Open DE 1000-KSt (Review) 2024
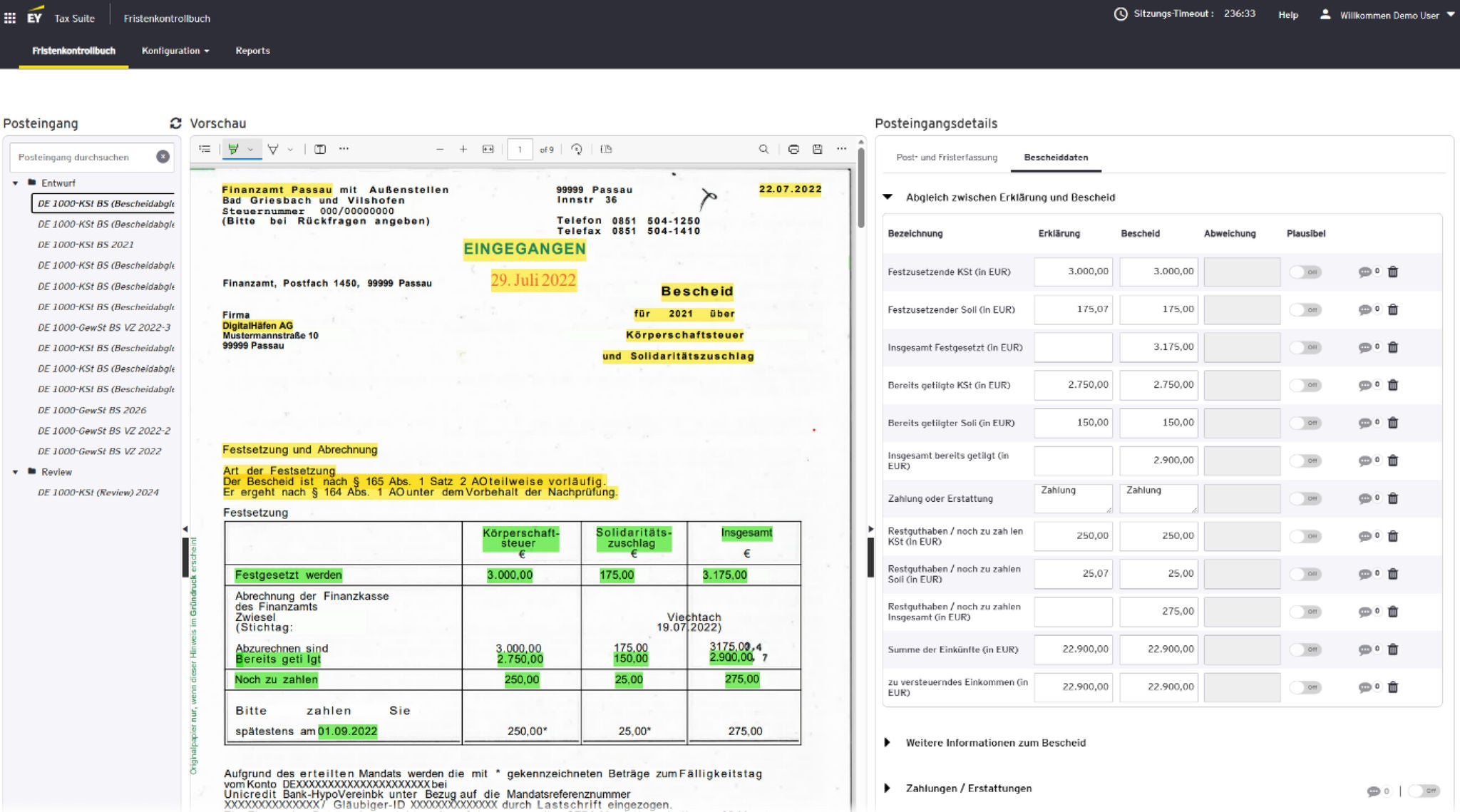This screenshot has height=812, width=1460. (x=98, y=493)
